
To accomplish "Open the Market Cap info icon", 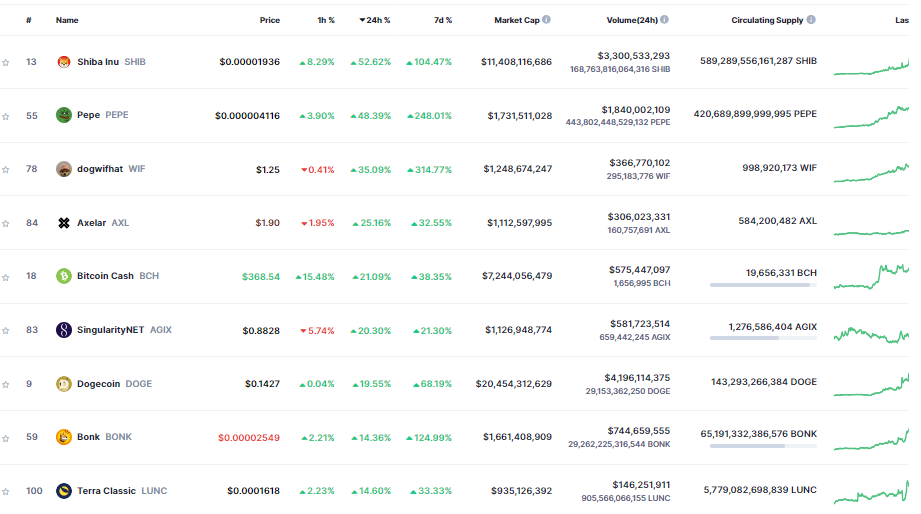I will coord(546,19).
